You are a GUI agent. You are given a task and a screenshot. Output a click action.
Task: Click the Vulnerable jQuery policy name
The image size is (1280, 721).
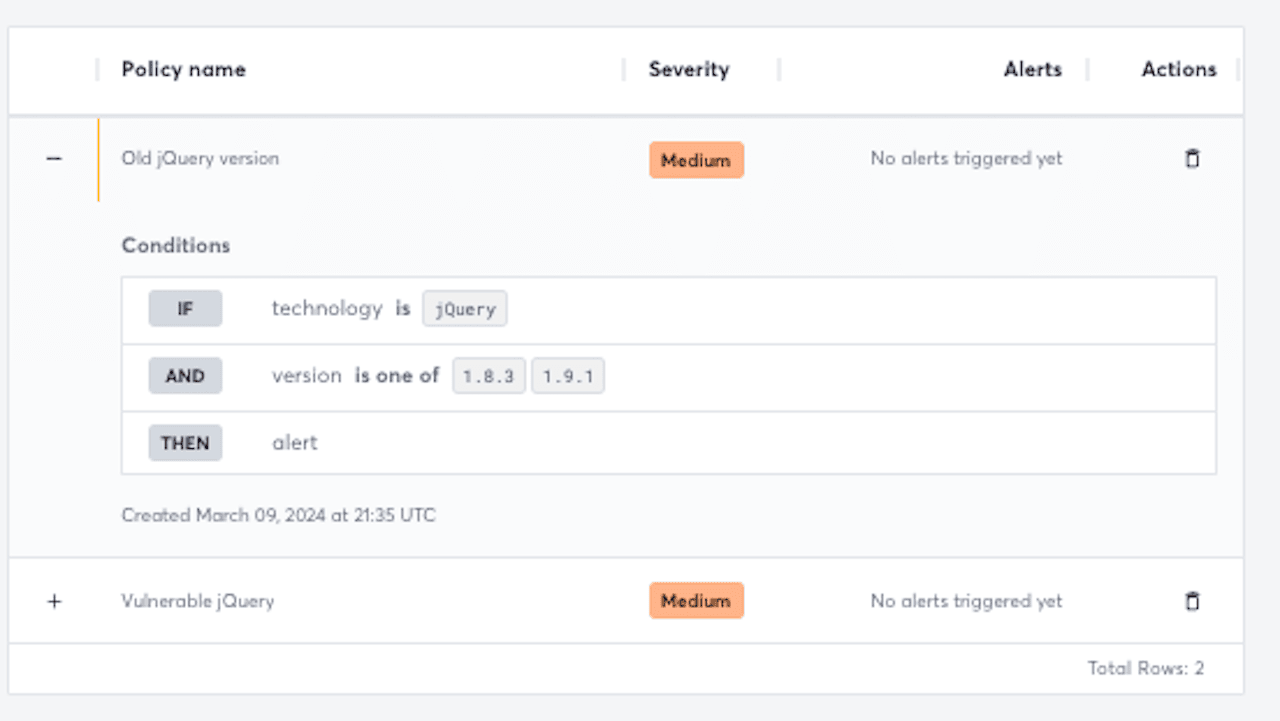(197, 600)
